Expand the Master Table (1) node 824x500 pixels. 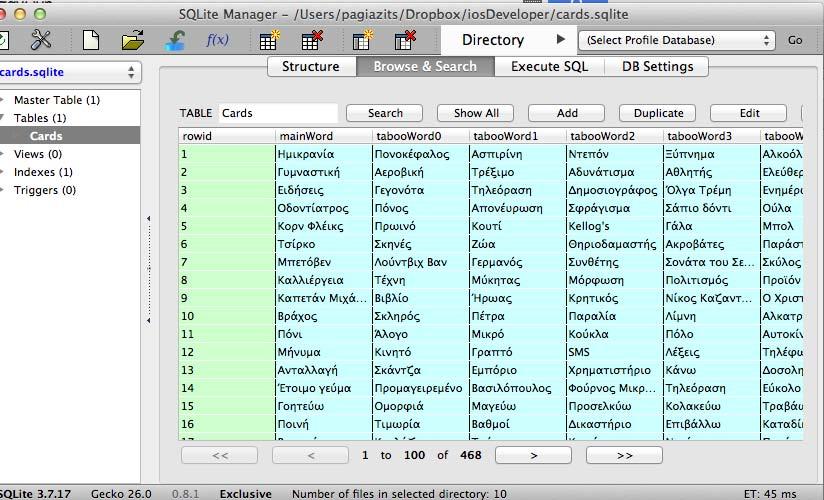(x=3, y=100)
